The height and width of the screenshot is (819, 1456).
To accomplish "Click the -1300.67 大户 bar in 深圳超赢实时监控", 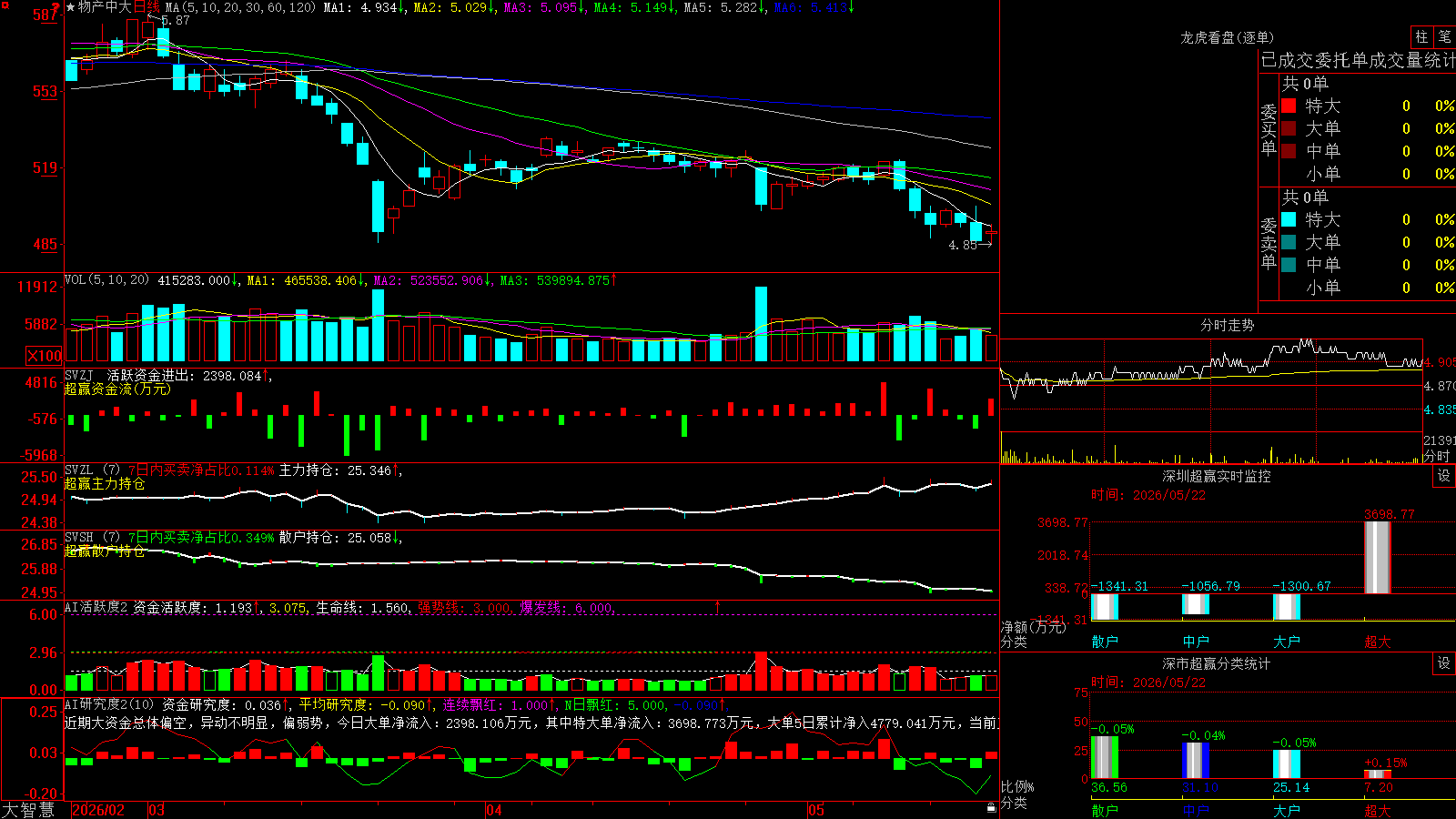I will pos(1287,607).
